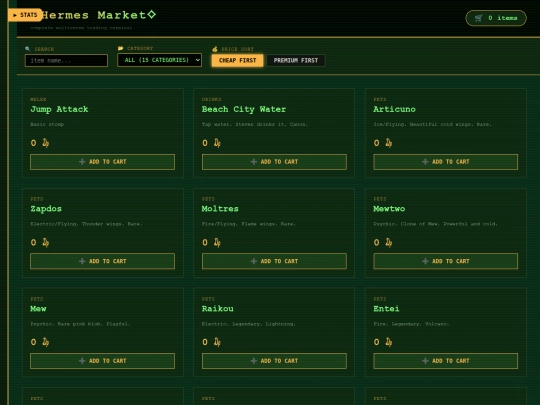Click the Raikou item title

[x=218, y=309]
